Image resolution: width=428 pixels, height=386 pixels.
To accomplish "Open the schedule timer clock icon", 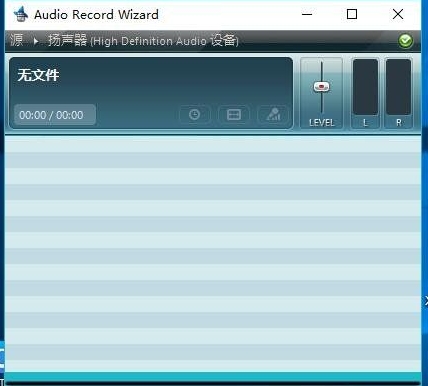I will pos(195,115).
